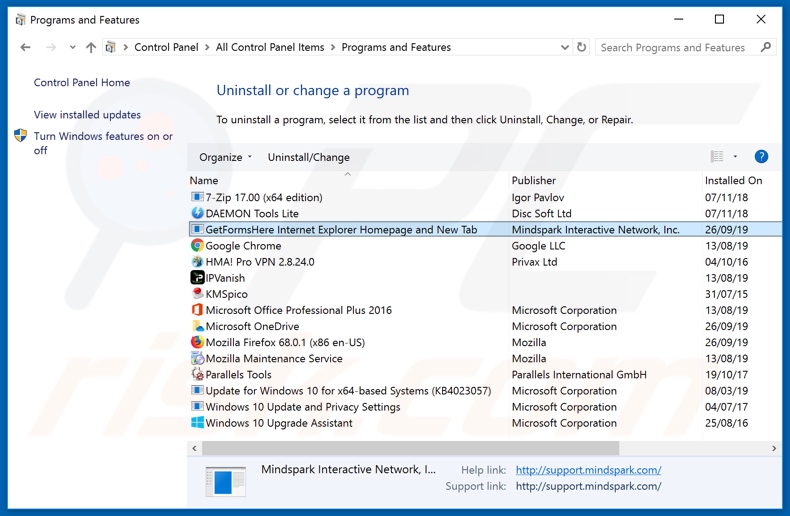Expand chevron before Control Panel breadcrumb
This screenshot has height=516, width=790.
pyautogui.click(x=125, y=47)
